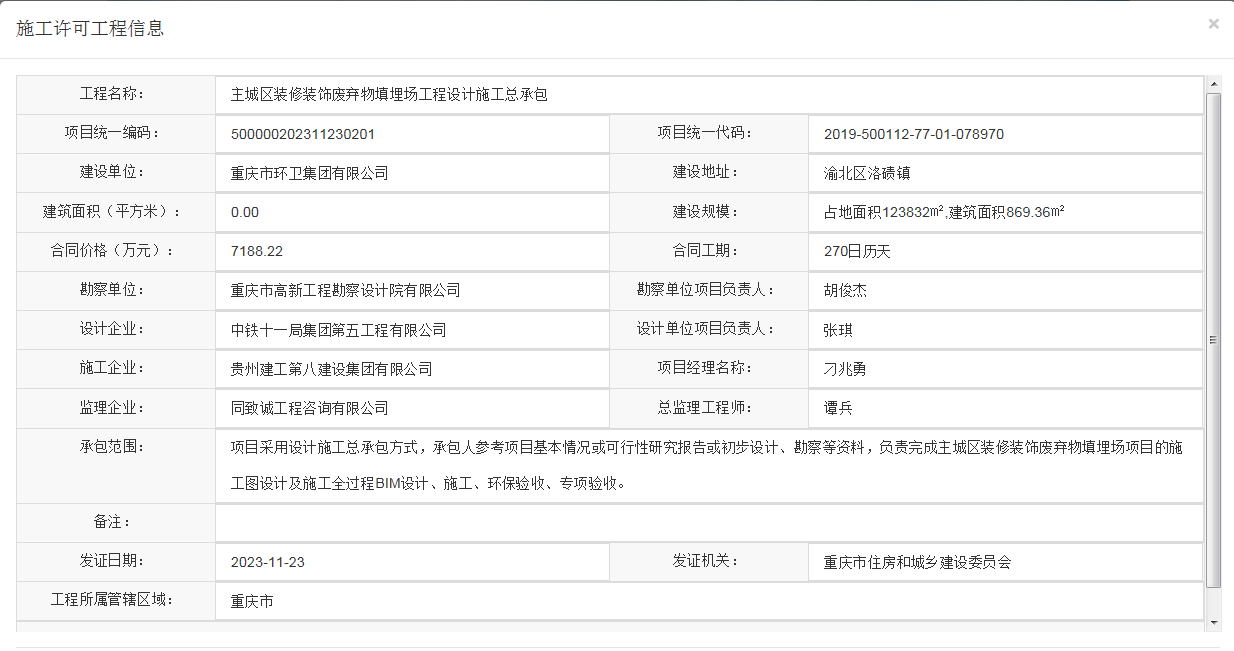Click jurisdiction value 重庆市
Screen dimensions: 1234x651
click(252, 602)
